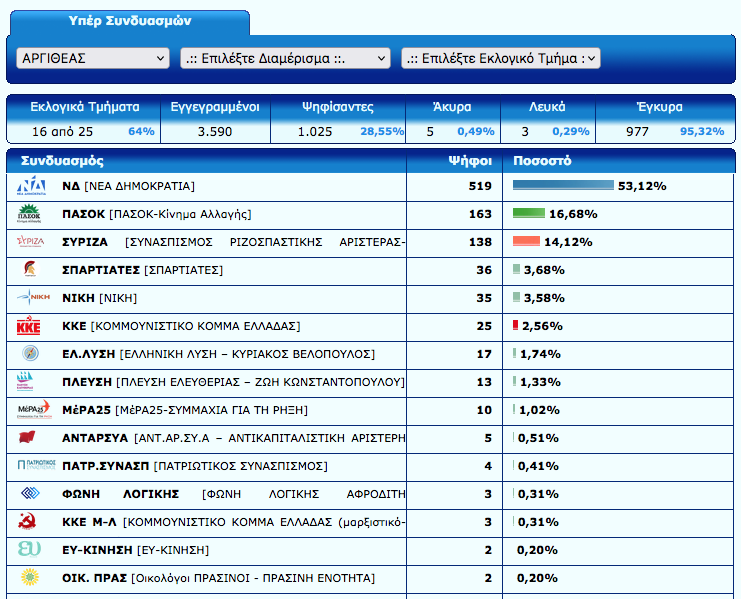Click the red ΚΚΕ party logo
This screenshot has width=741, height=599.
click(x=31, y=326)
